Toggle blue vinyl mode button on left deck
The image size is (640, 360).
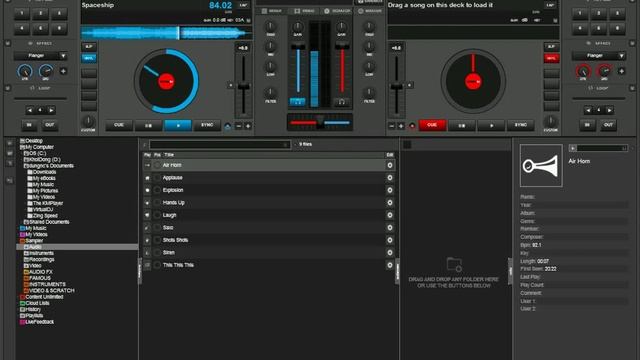(x=89, y=58)
